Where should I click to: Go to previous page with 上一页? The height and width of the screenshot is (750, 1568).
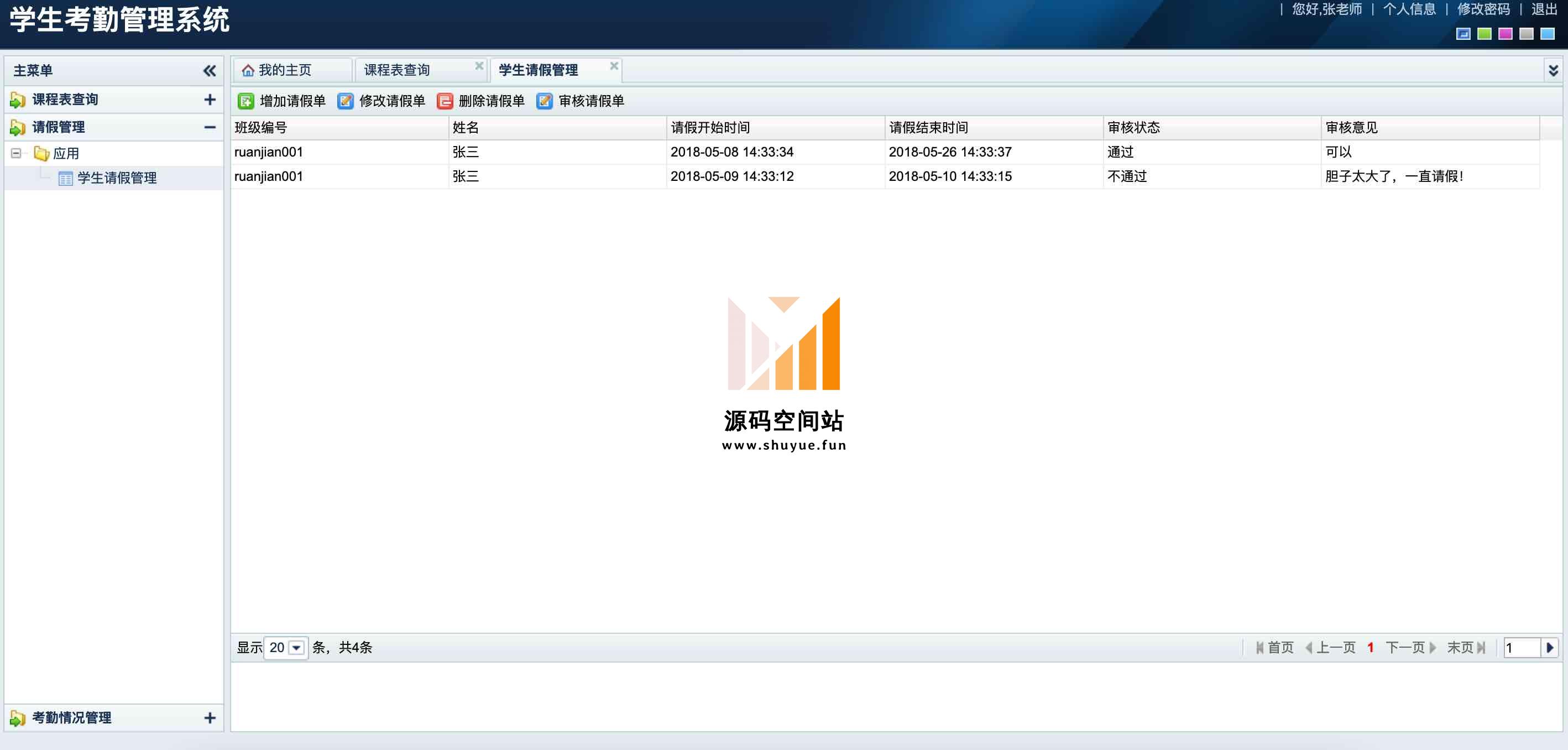tap(1331, 648)
